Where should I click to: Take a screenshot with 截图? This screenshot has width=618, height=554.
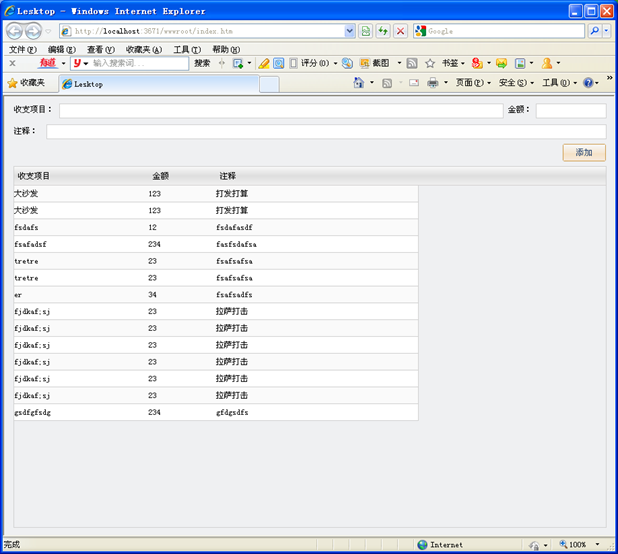(x=376, y=63)
